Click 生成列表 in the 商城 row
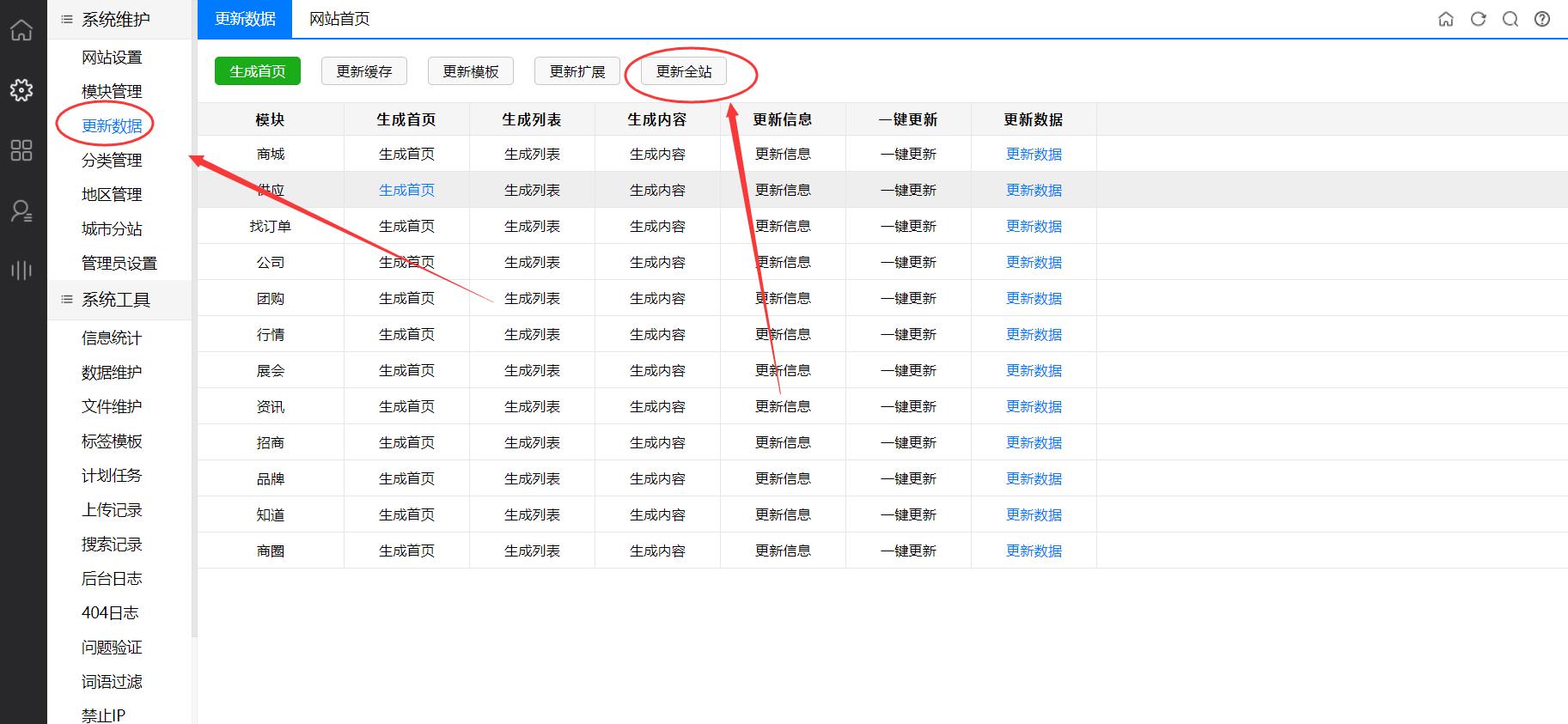This screenshot has width=1568, height=724. tap(532, 155)
